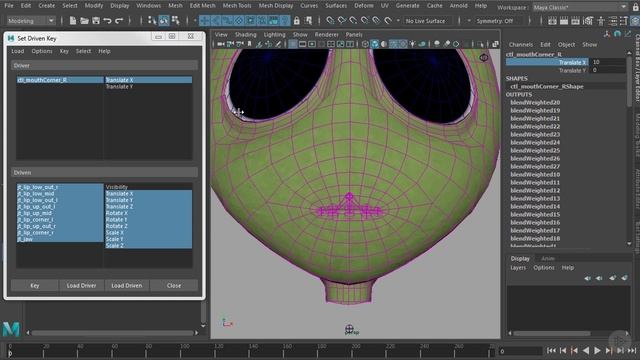Click the viewport bookmark icon
Viewport: 640px width, 360px height.
point(249,44)
